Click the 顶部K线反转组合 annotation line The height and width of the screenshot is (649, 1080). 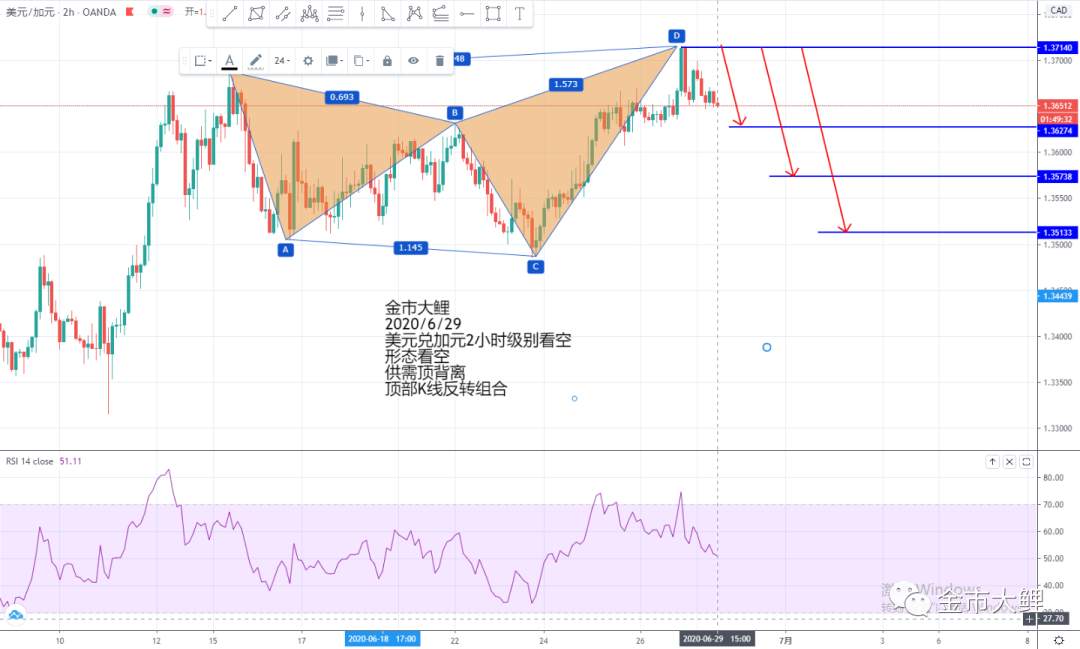coord(446,389)
